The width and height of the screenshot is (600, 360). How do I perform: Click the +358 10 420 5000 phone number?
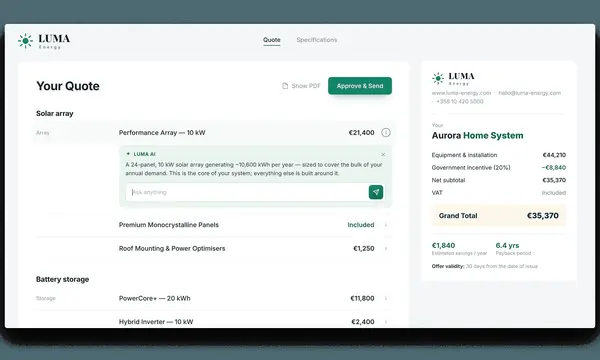pyautogui.click(x=460, y=101)
